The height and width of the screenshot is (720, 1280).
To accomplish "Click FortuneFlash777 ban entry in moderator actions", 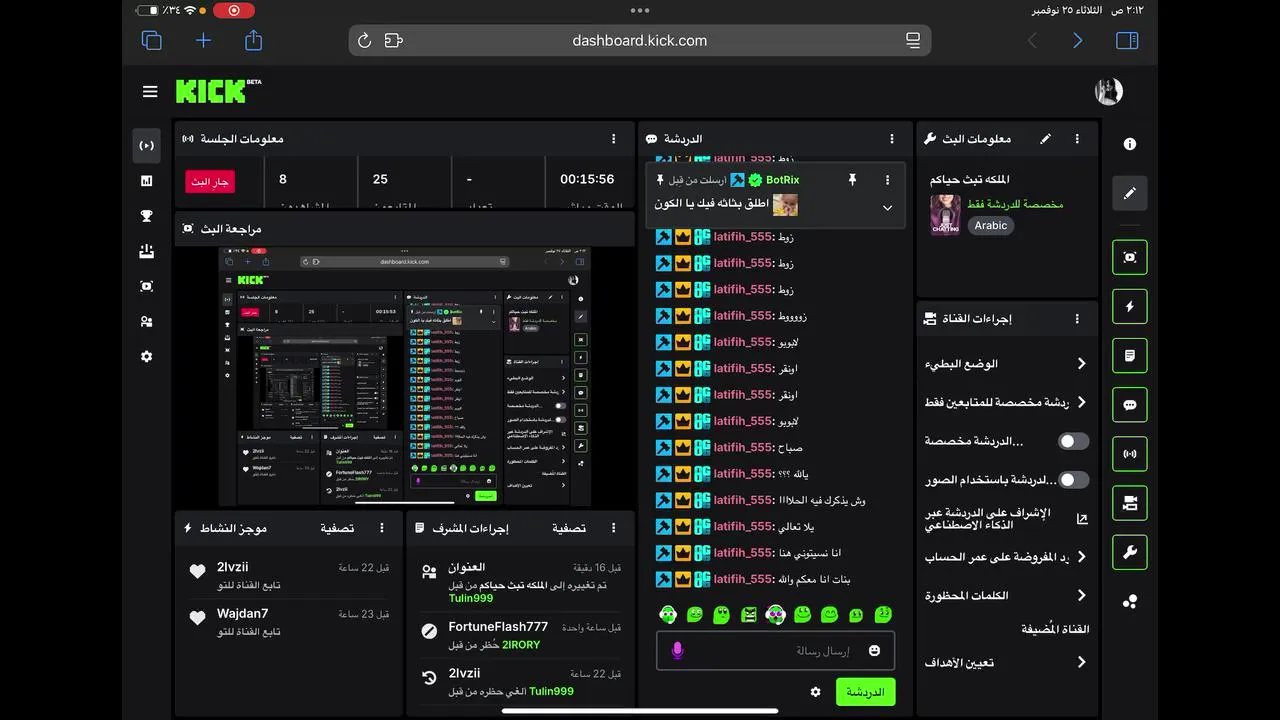I will pyautogui.click(x=520, y=636).
